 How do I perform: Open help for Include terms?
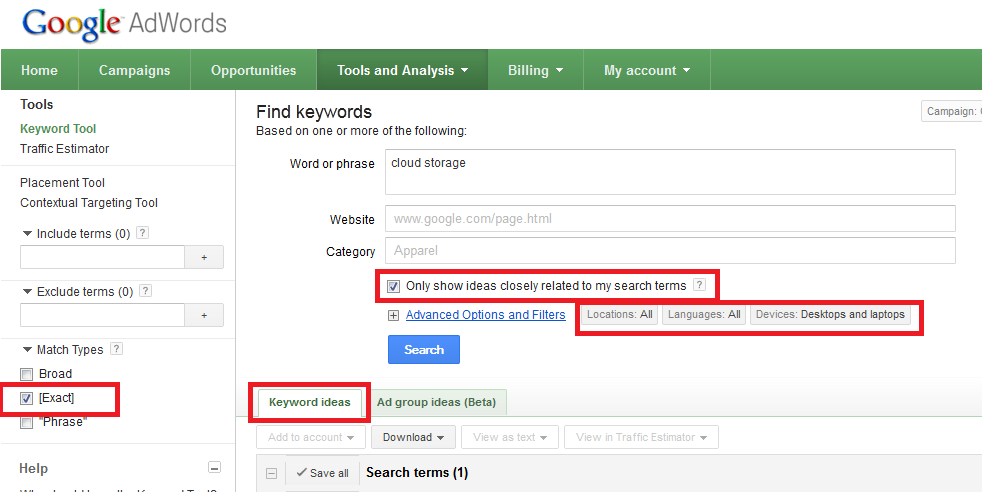click(143, 233)
